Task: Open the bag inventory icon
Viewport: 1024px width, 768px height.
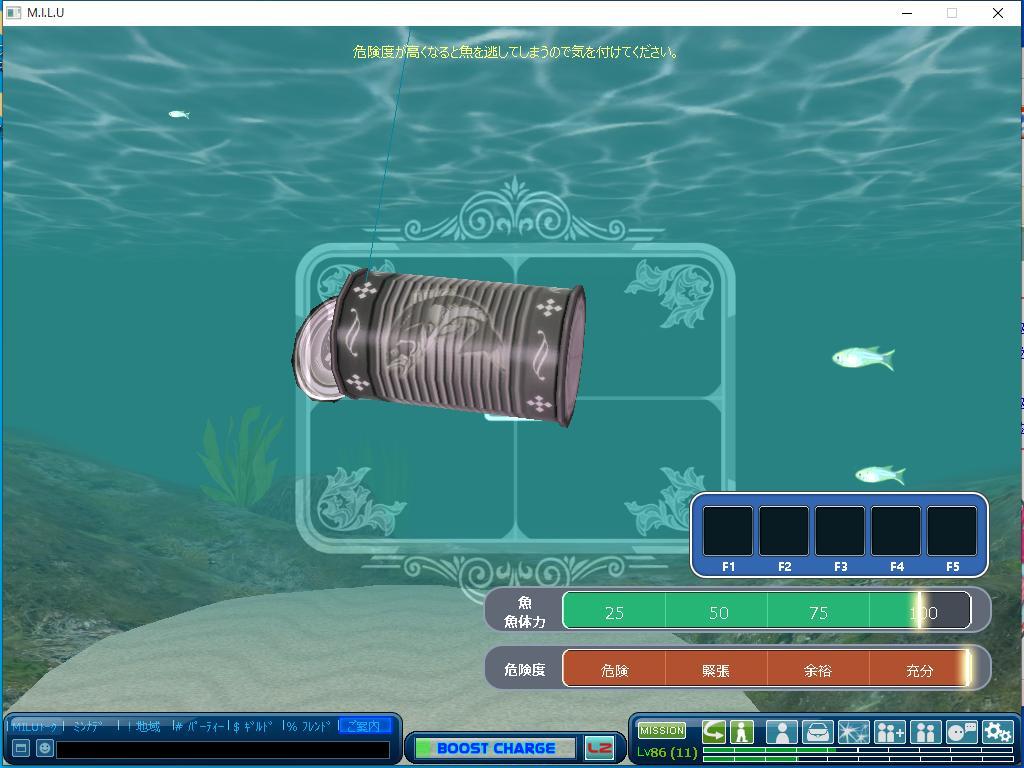Action: point(817,732)
